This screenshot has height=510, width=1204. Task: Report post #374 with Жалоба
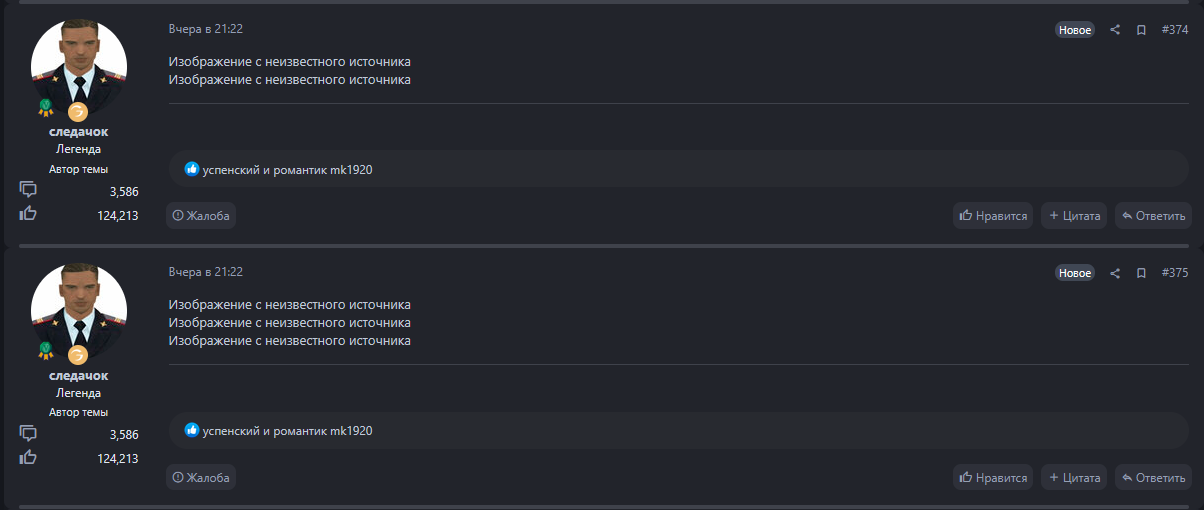pyautogui.click(x=201, y=215)
